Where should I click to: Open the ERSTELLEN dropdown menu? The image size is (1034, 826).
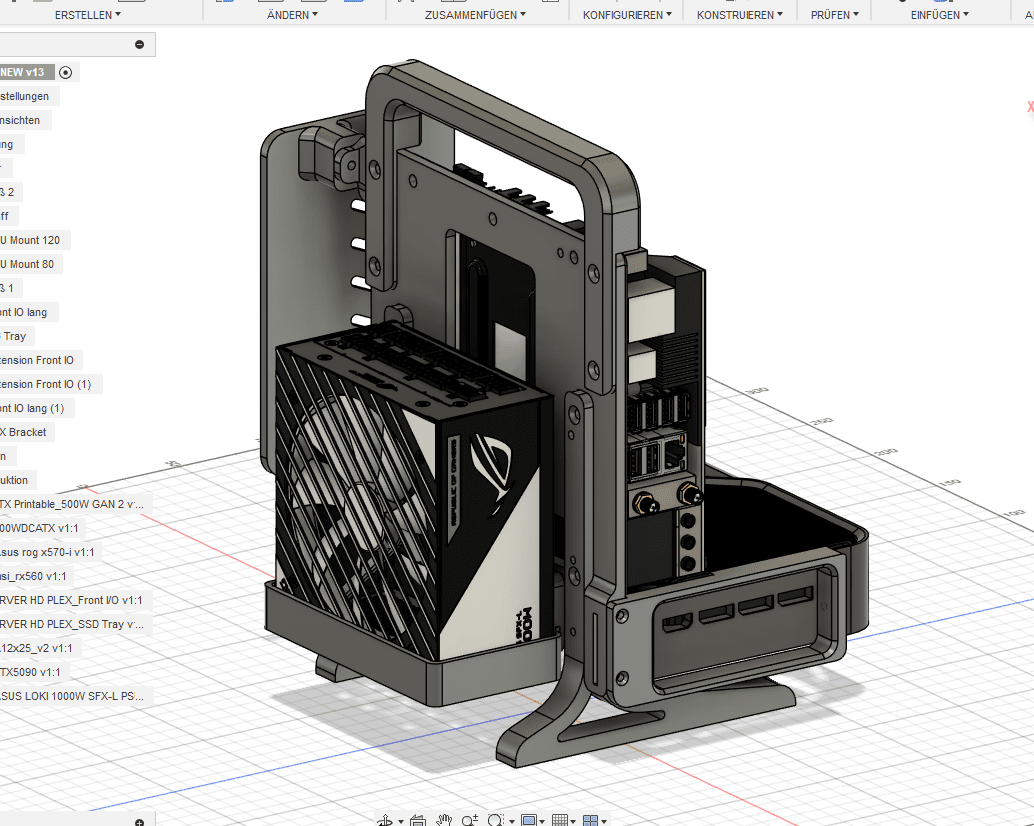[88, 15]
